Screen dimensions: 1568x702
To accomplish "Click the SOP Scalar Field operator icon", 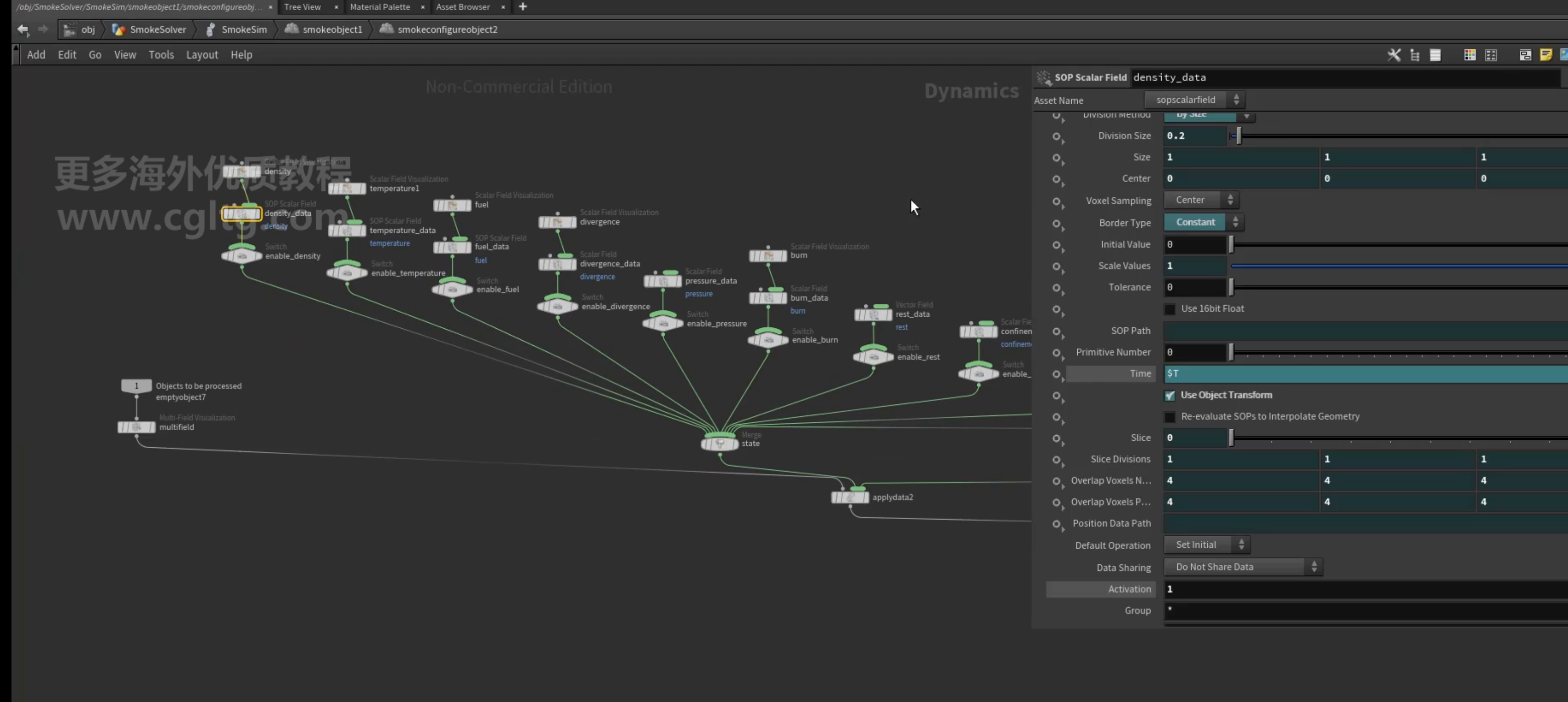I will pos(1043,77).
